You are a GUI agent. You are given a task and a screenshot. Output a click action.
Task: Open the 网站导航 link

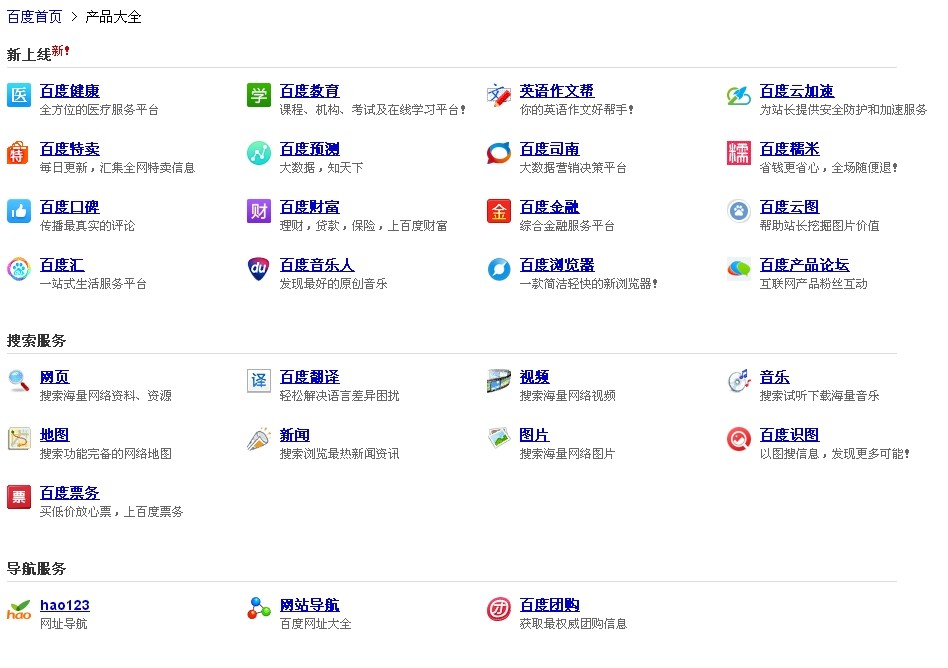(x=310, y=605)
